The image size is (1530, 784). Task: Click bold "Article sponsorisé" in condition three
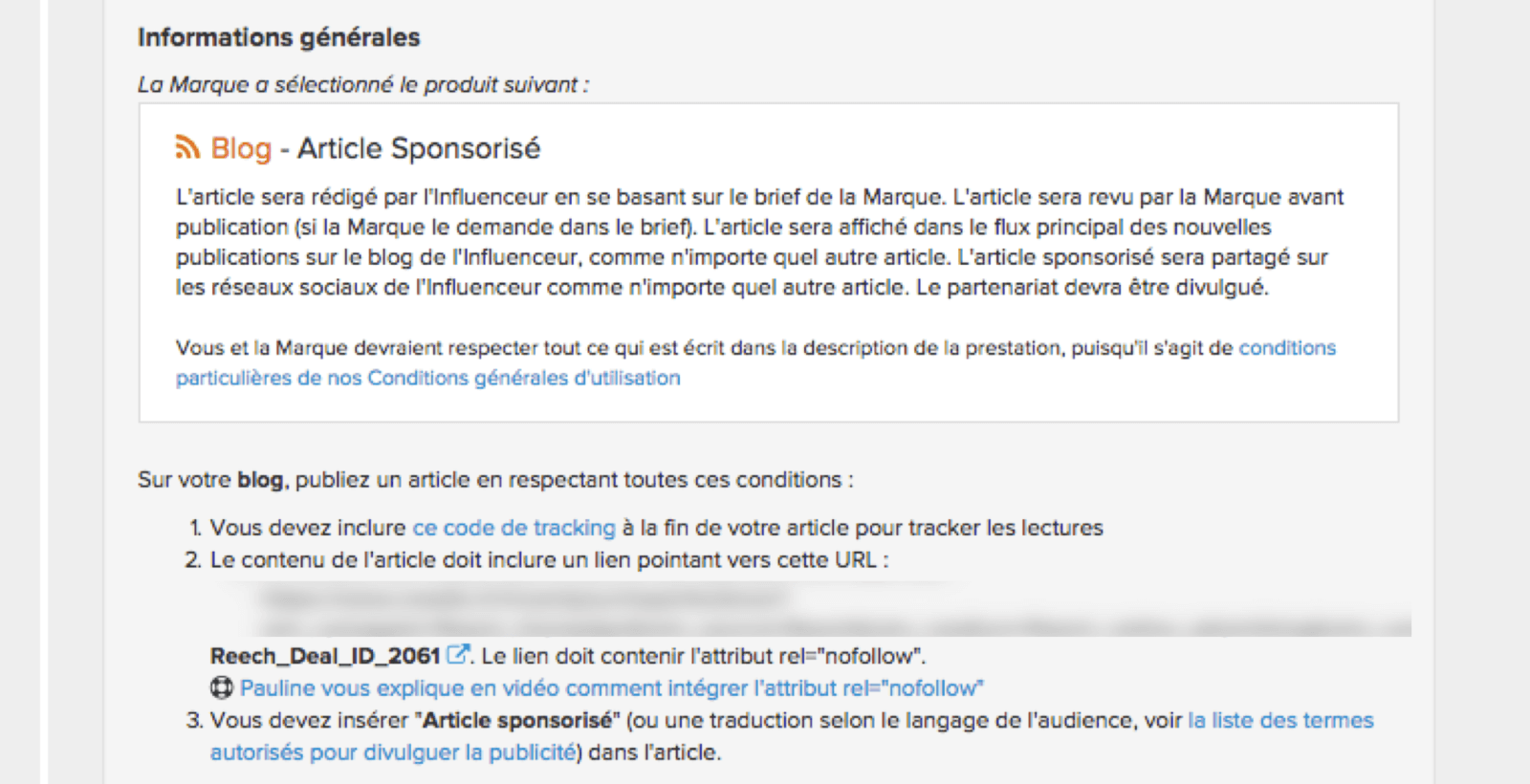coord(517,720)
